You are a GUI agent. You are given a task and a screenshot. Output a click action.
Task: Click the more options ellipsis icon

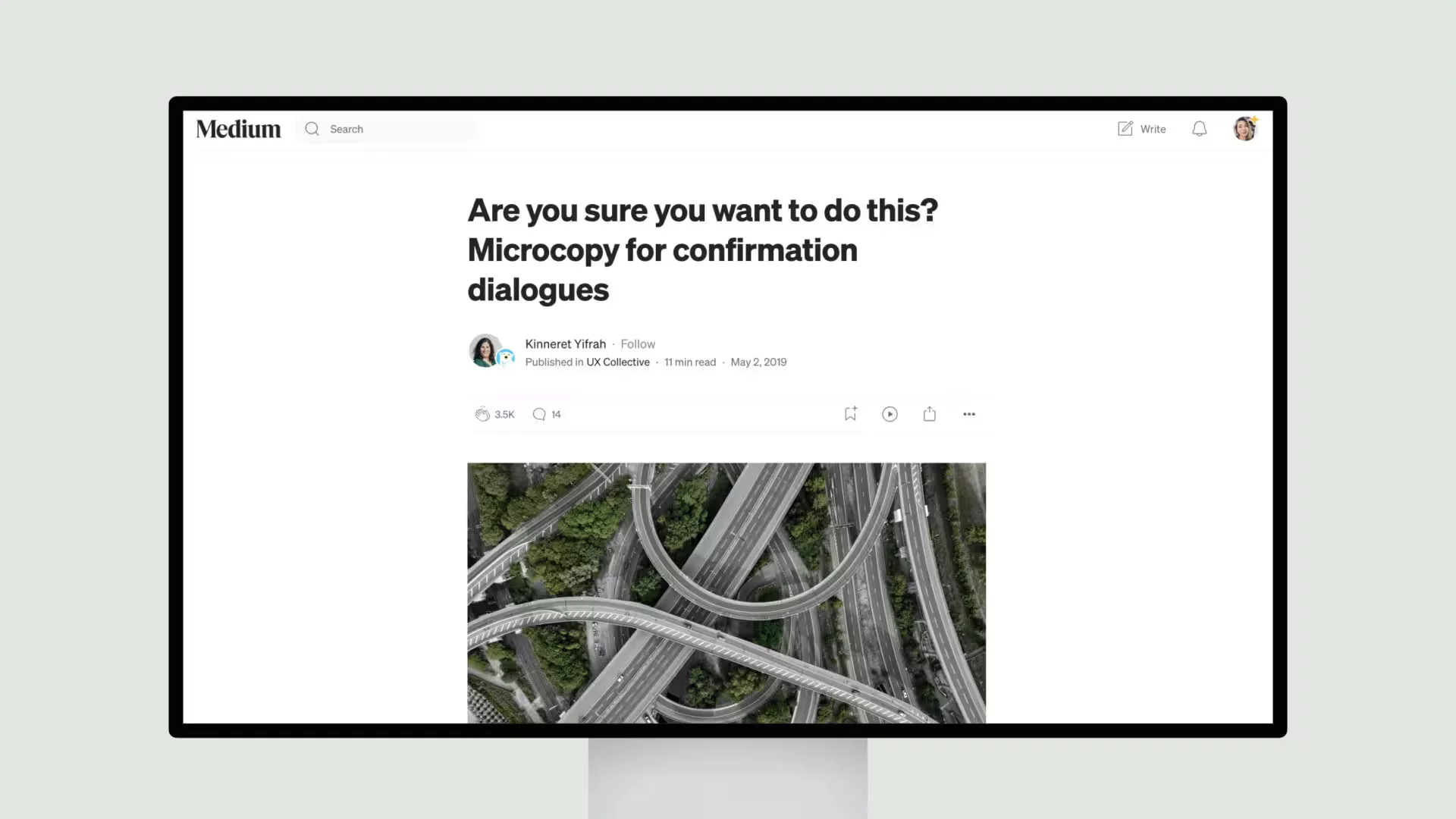pos(969,414)
